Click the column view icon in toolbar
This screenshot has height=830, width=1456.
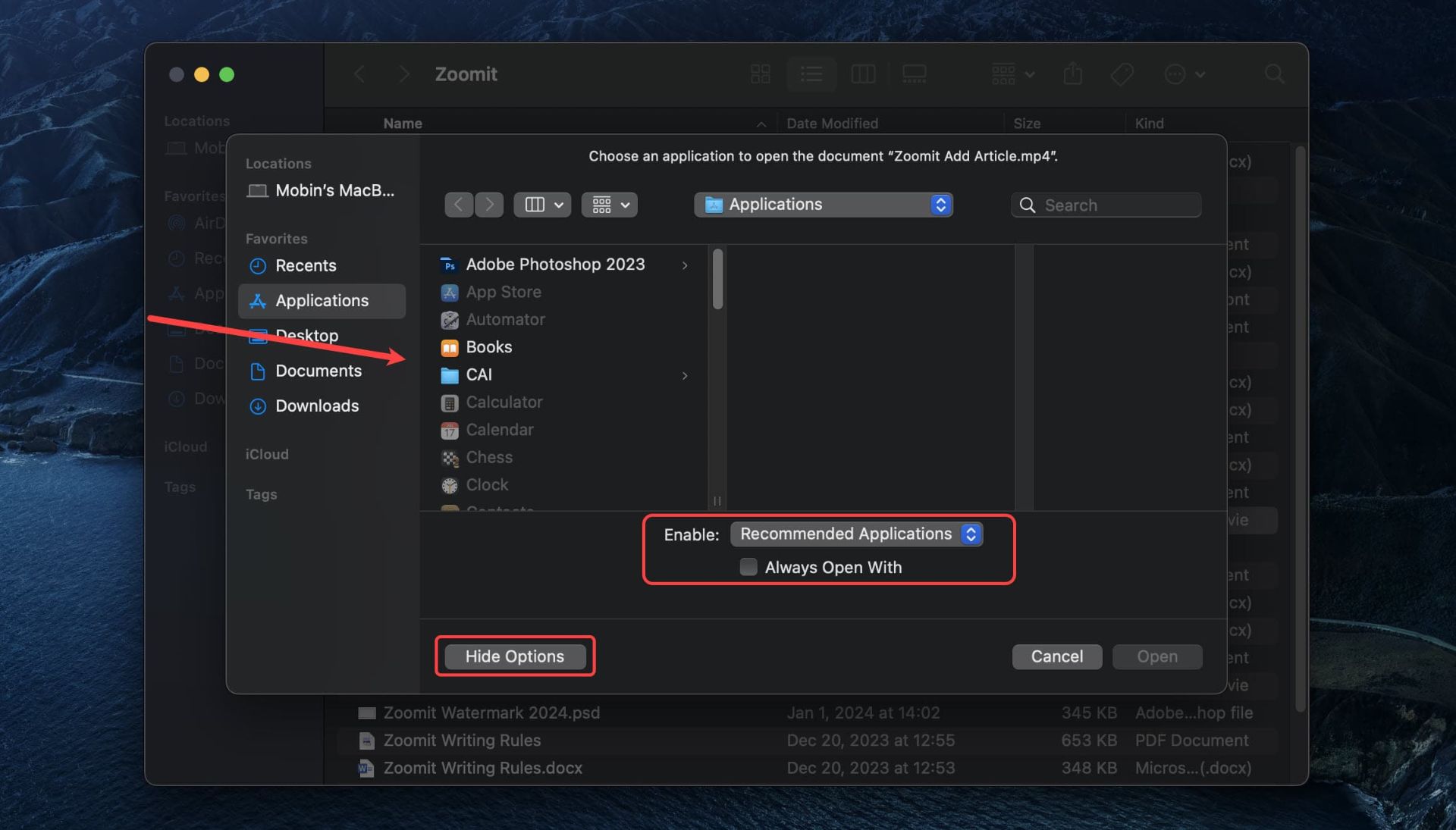(535, 204)
